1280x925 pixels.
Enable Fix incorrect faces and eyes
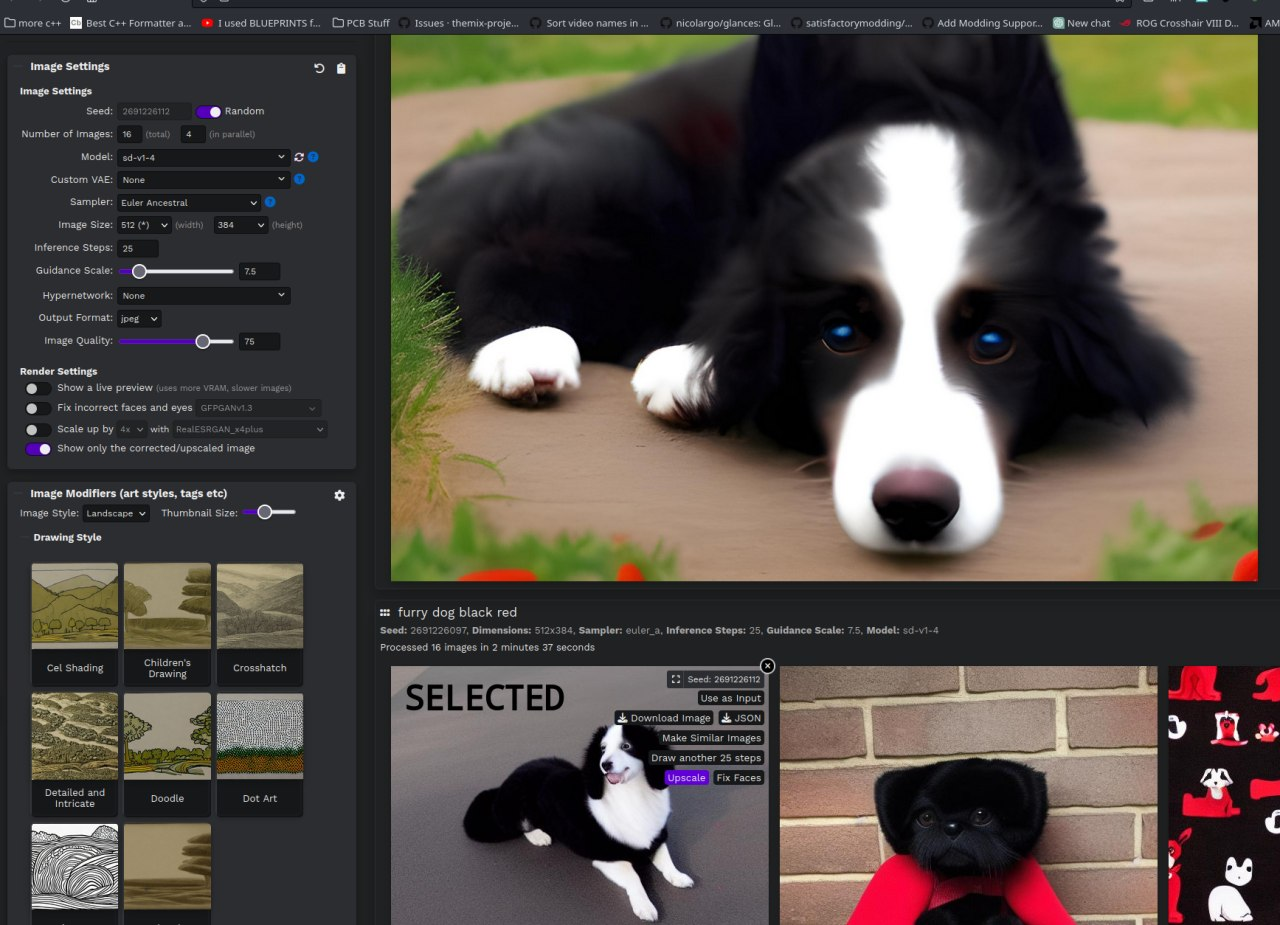click(x=38, y=408)
